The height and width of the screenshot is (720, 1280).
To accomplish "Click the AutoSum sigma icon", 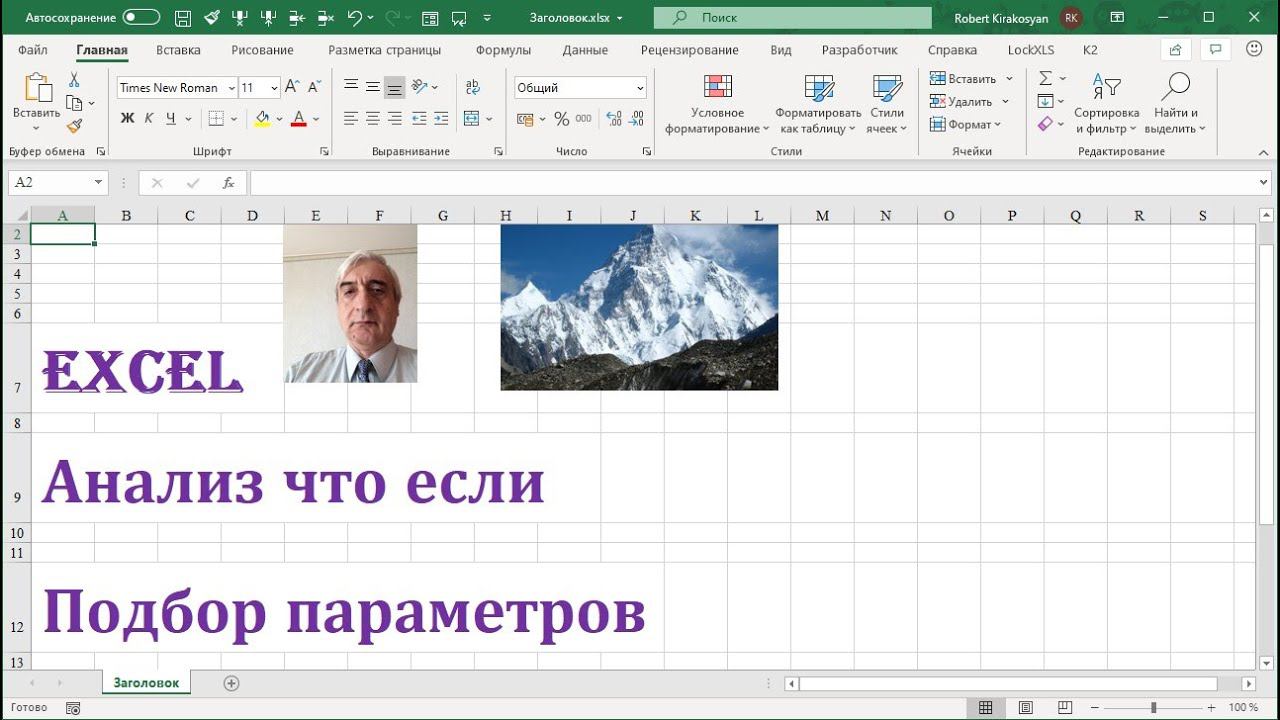I will [1045, 78].
